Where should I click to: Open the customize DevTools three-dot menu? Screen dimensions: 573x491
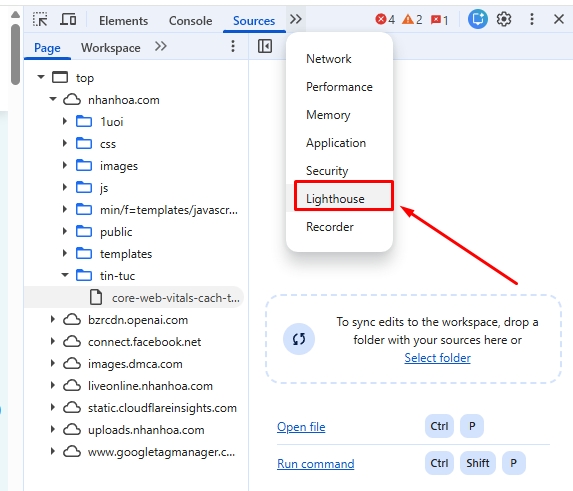[x=532, y=19]
